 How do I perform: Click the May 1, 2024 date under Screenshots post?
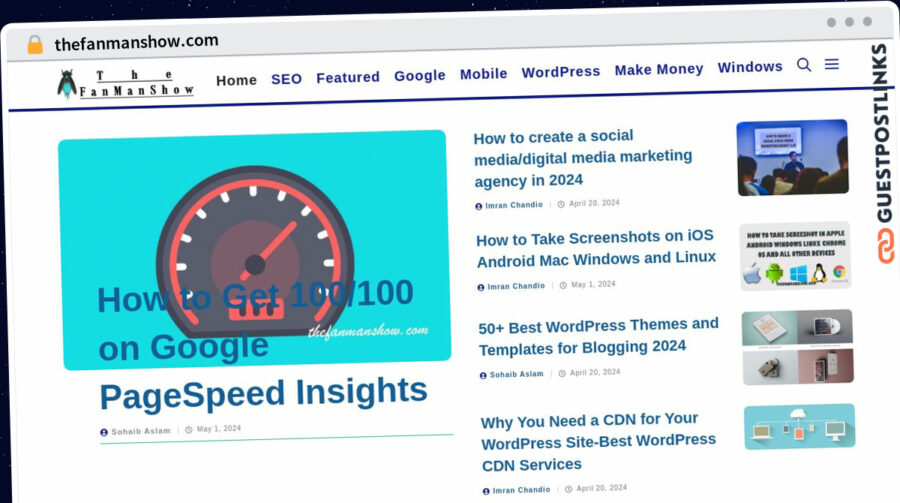tap(593, 284)
